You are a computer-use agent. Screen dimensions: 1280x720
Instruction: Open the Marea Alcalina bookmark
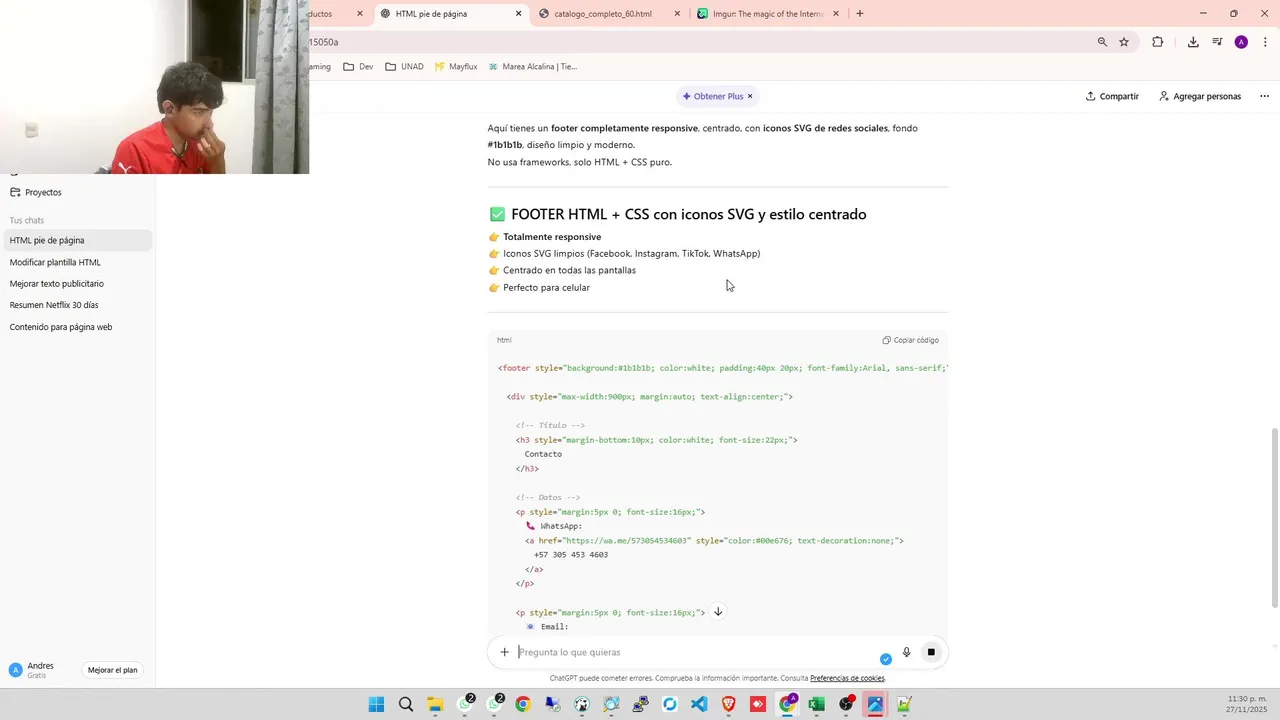(x=533, y=67)
